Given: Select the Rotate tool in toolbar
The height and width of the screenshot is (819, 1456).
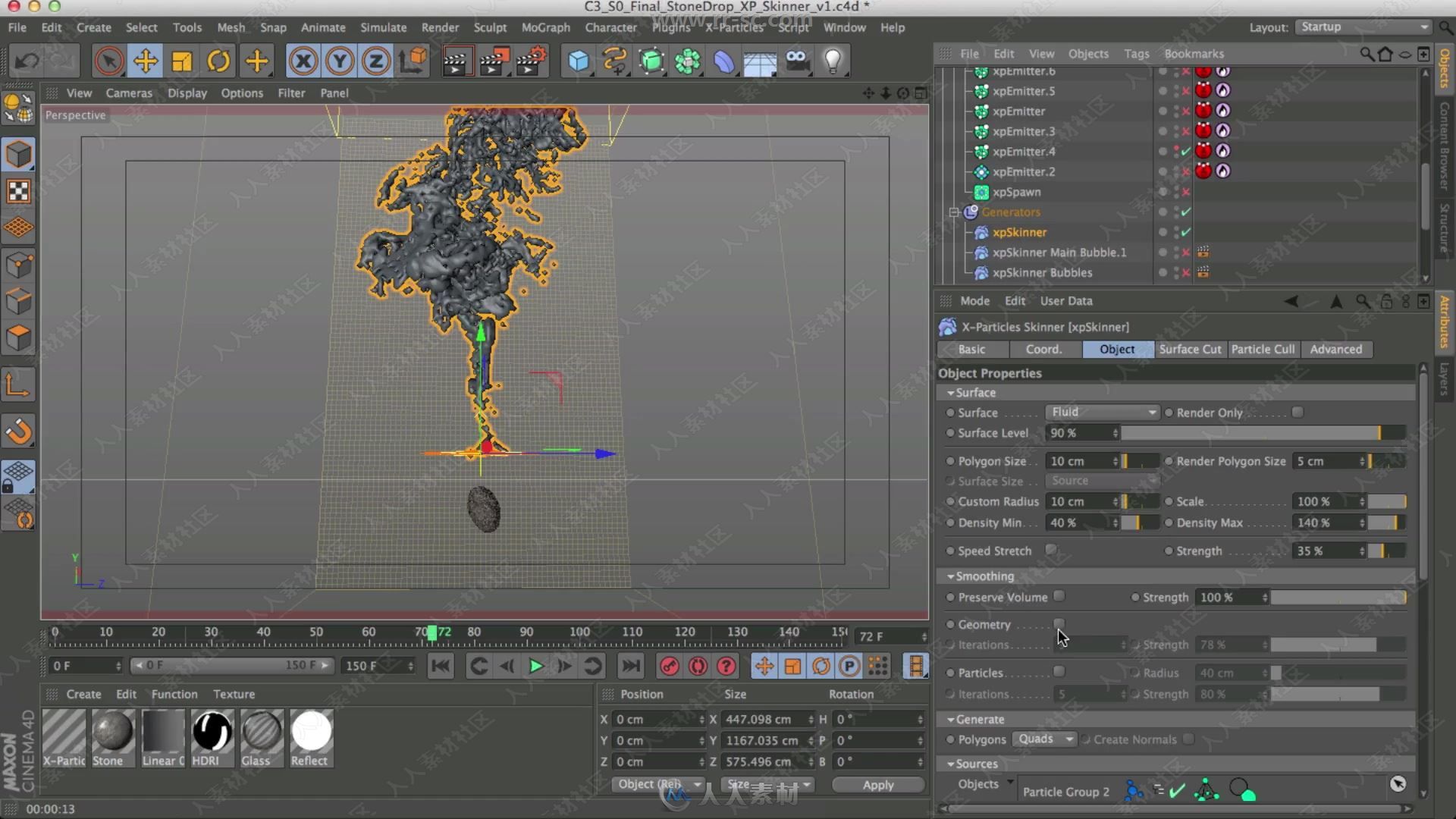Looking at the screenshot, I should click(x=219, y=62).
